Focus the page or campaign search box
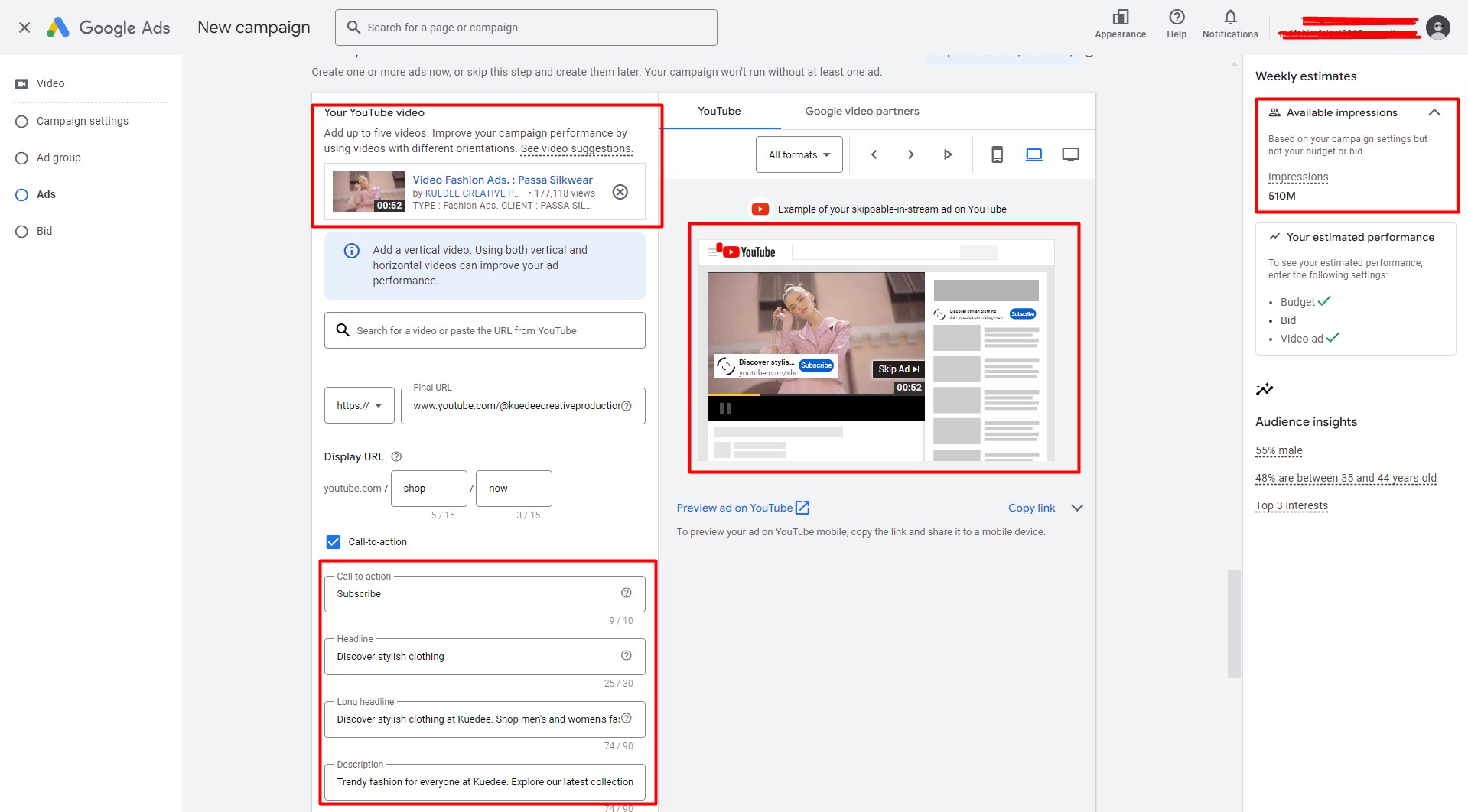1468x812 pixels. [526, 28]
